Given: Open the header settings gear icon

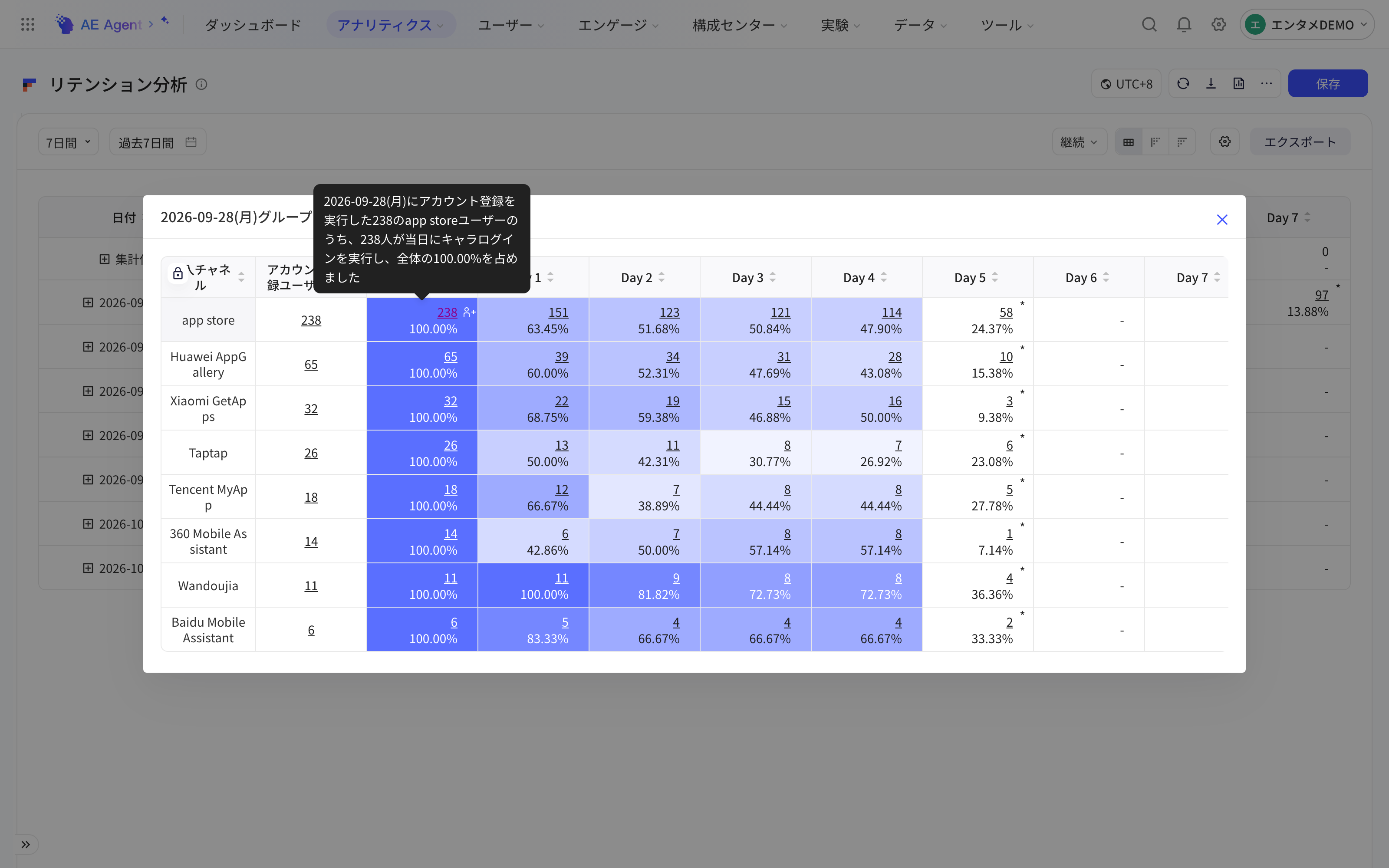Looking at the screenshot, I should tap(1218, 24).
